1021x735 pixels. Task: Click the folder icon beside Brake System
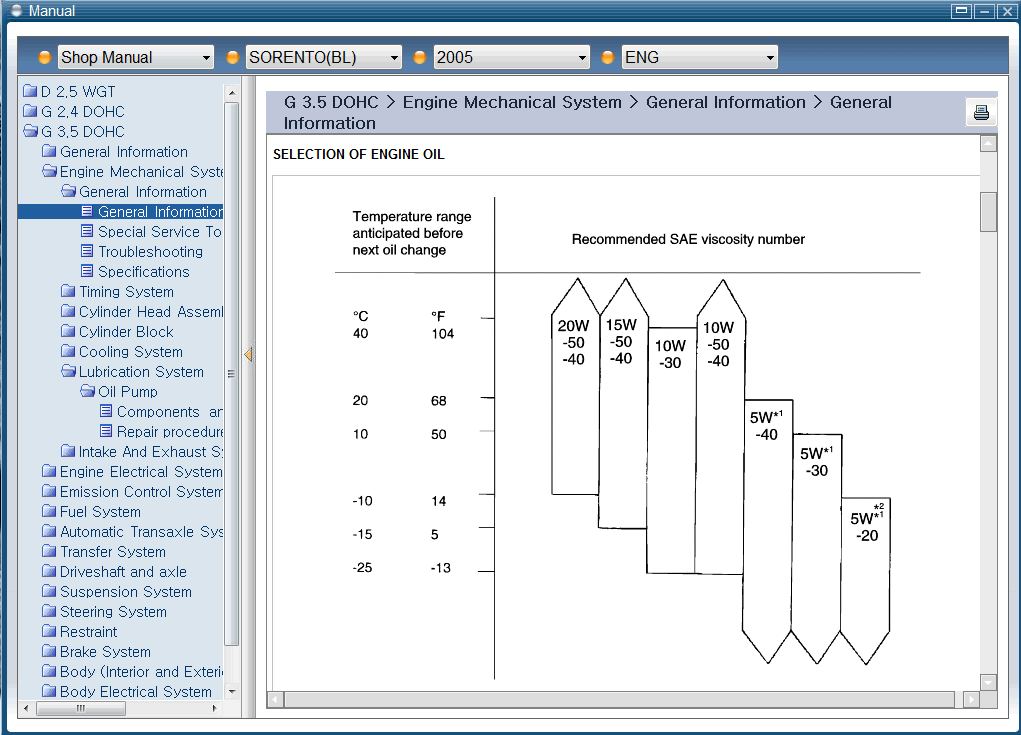point(49,652)
